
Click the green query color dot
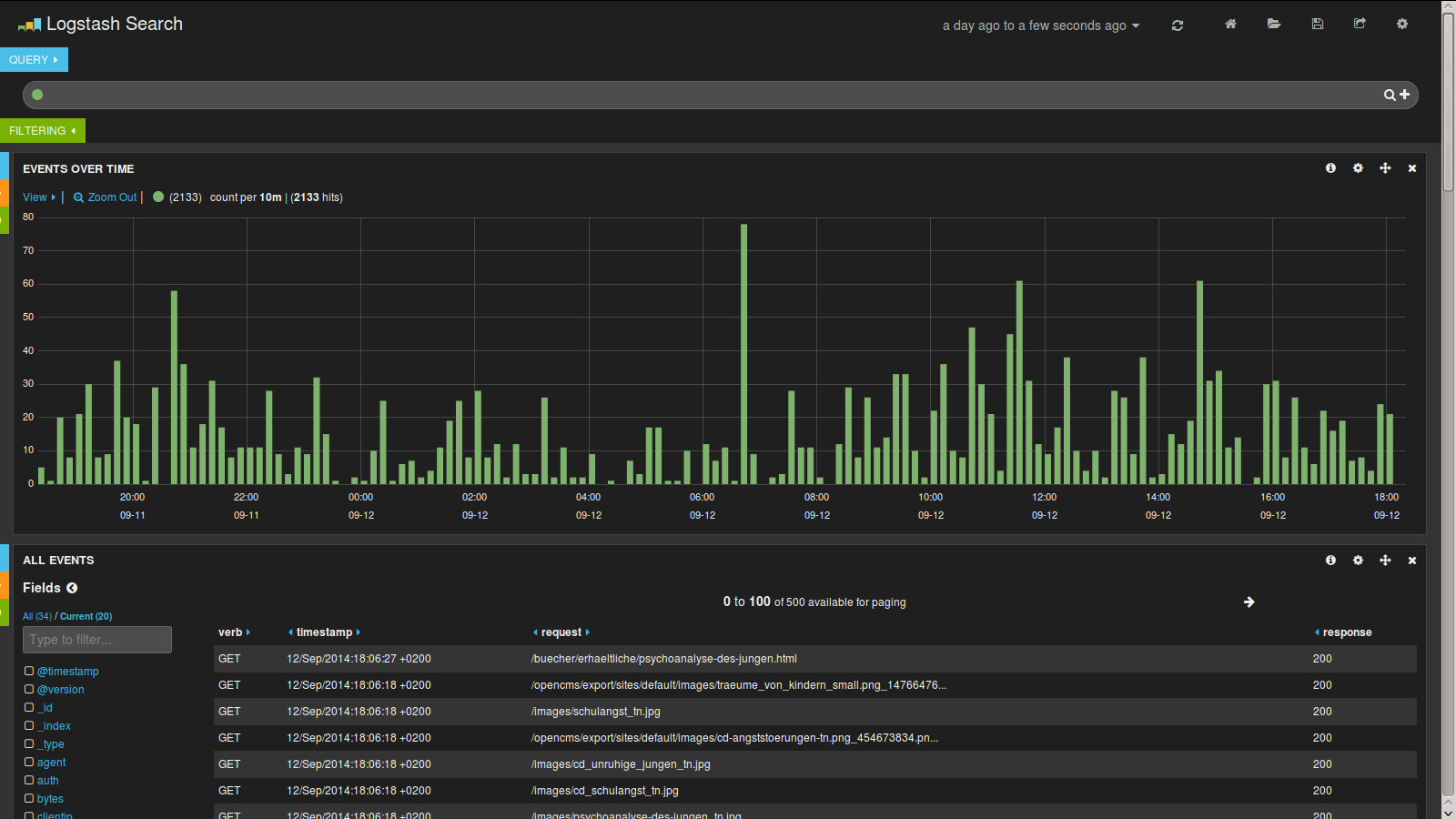coord(37,95)
